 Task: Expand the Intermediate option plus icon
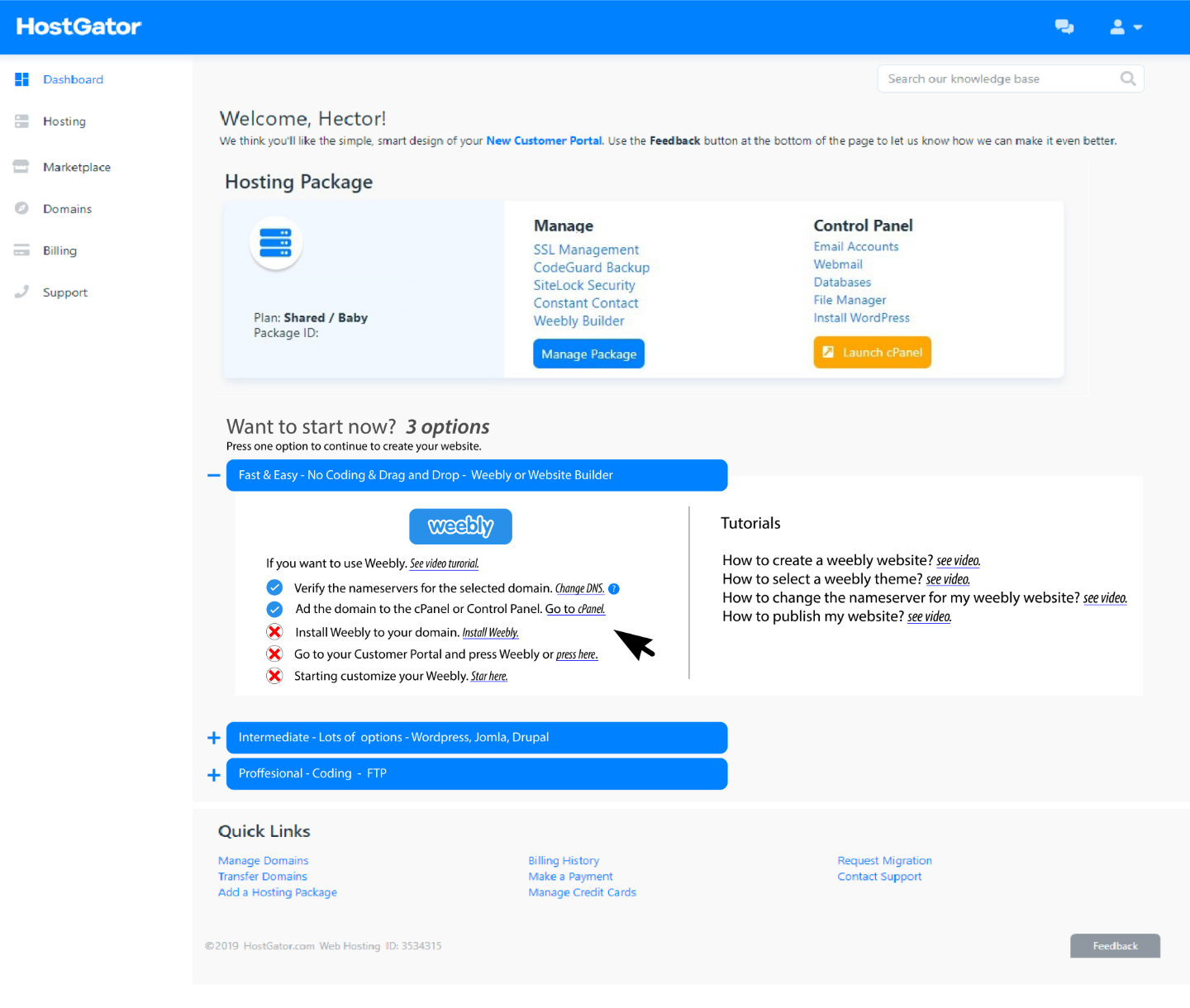point(213,738)
